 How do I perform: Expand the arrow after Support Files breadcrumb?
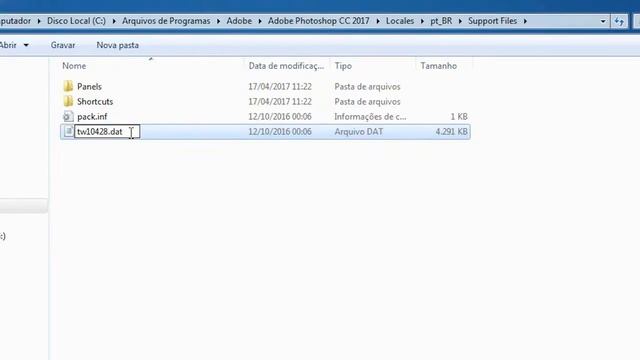click(x=525, y=21)
